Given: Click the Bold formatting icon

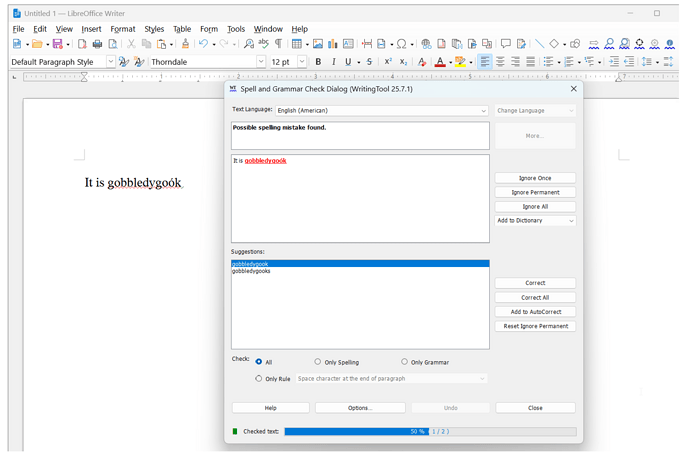Looking at the screenshot, I should (318, 62).
